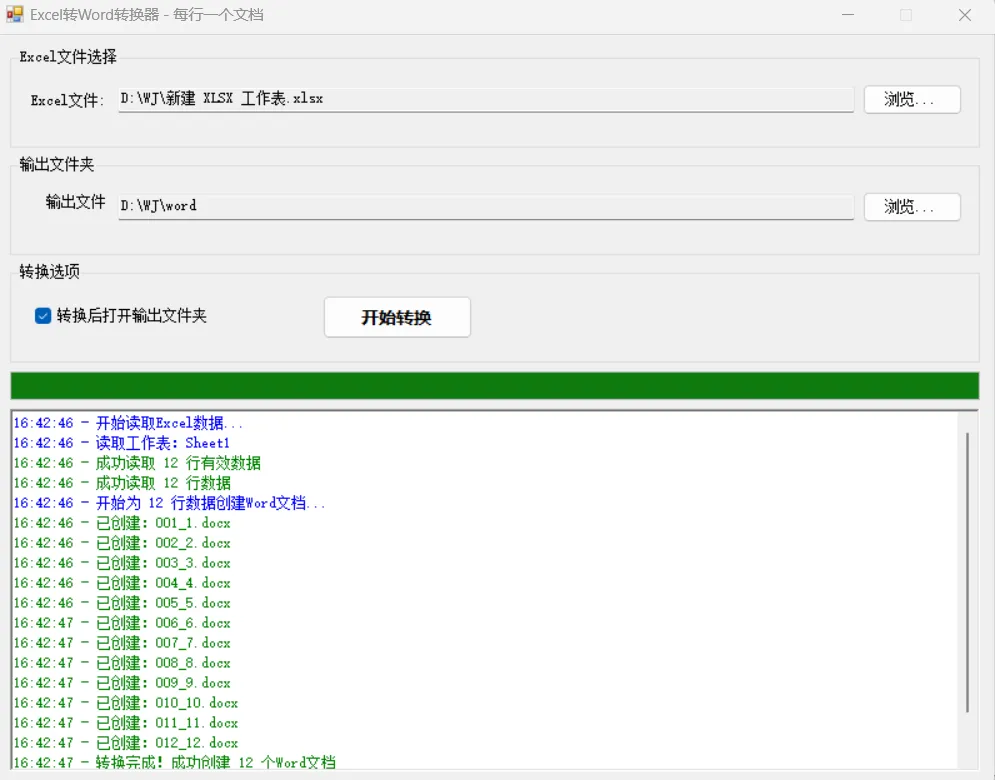Select log line 已创建: 011_11.docx

pyautogui.click(x=126, y=723)
